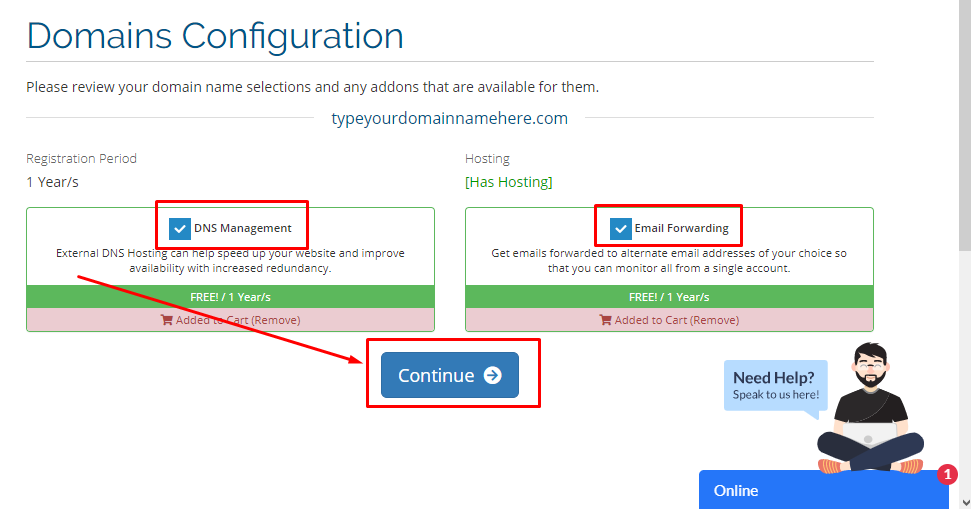This screenshot has width=971, height=509.
Task: Click the typeyourdomainnamehere.com domain name
Action: pos(449,119)
